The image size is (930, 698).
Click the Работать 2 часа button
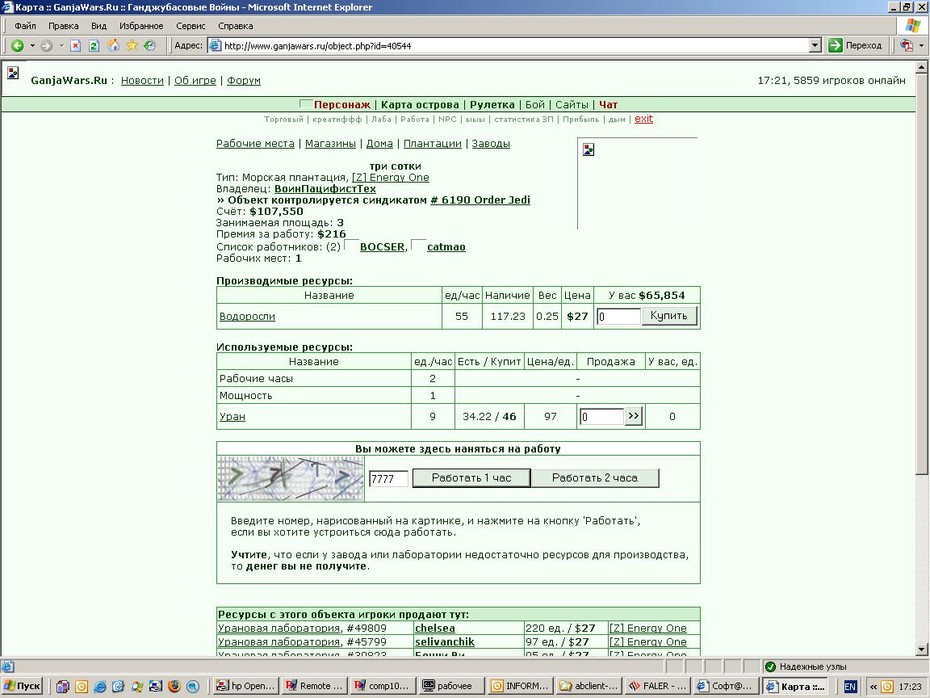[595, 478]
